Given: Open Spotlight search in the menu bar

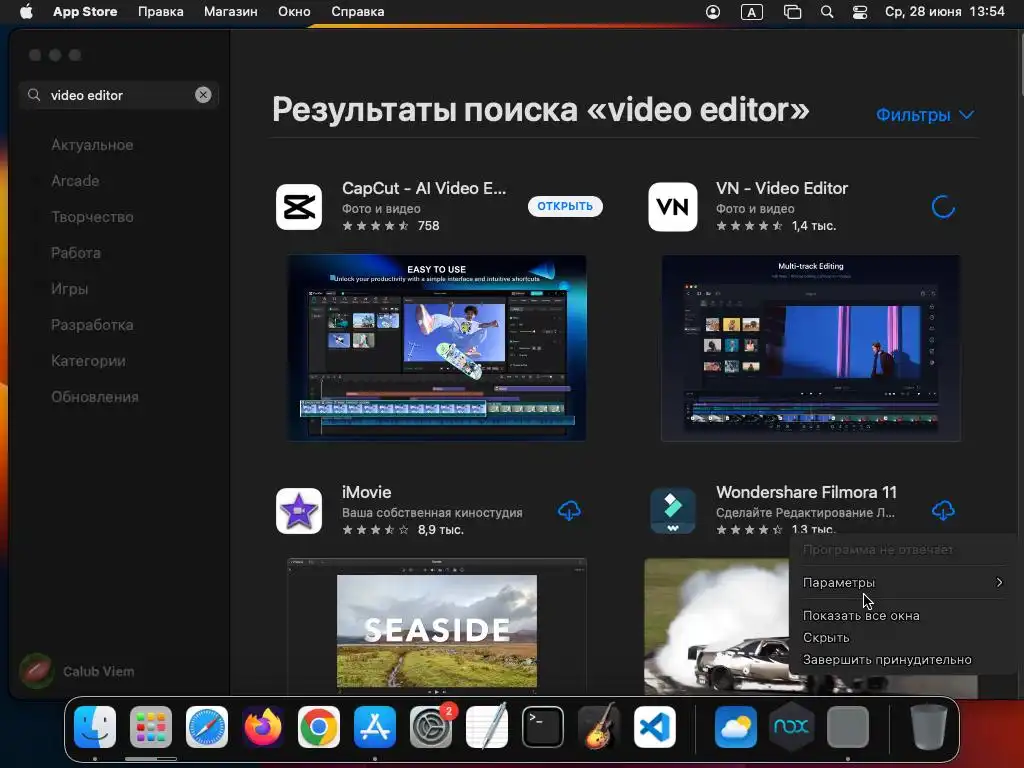Looking at the screenshot, I should pos(827,12).
